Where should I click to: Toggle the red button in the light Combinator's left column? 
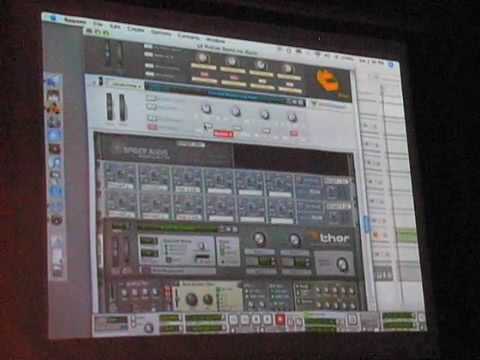[x=152, y=127]
